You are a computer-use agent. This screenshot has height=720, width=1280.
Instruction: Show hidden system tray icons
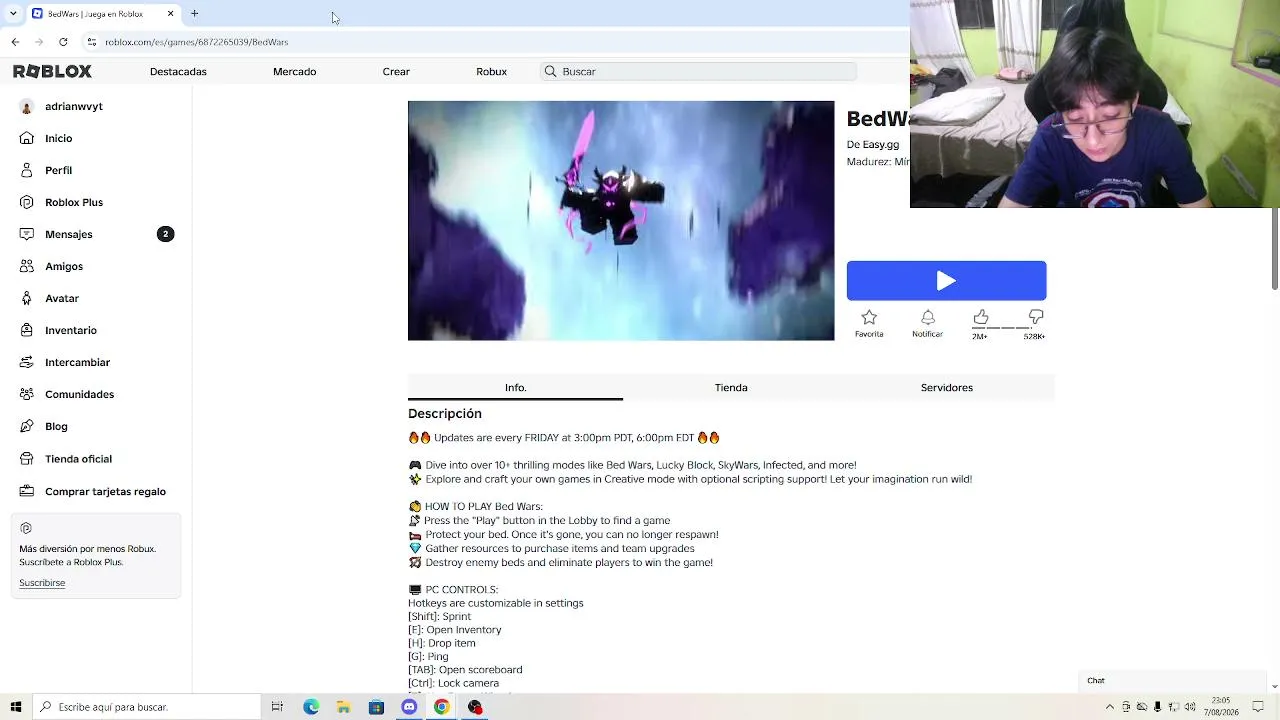click(x=1109, y=707)
